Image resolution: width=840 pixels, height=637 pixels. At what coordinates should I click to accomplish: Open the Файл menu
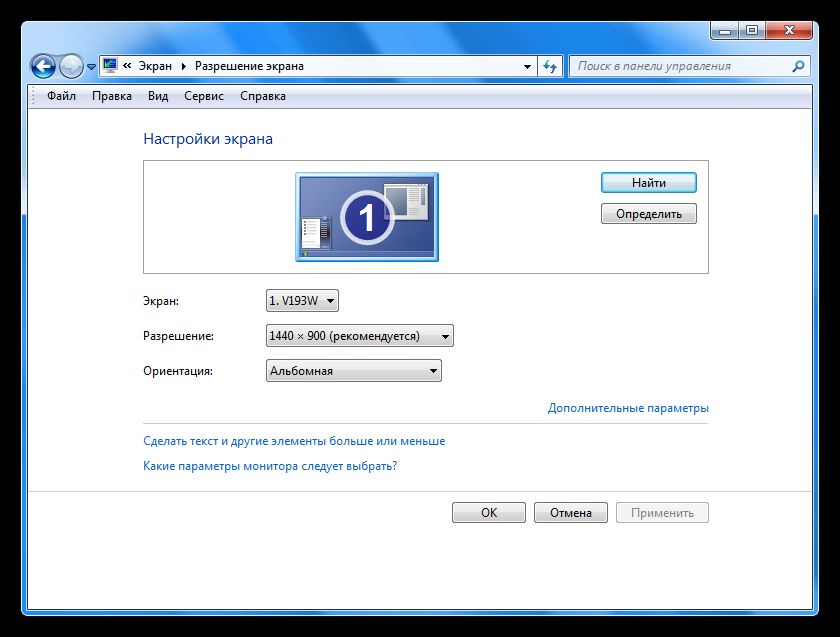pyautogui.click(x=61, y=96)
